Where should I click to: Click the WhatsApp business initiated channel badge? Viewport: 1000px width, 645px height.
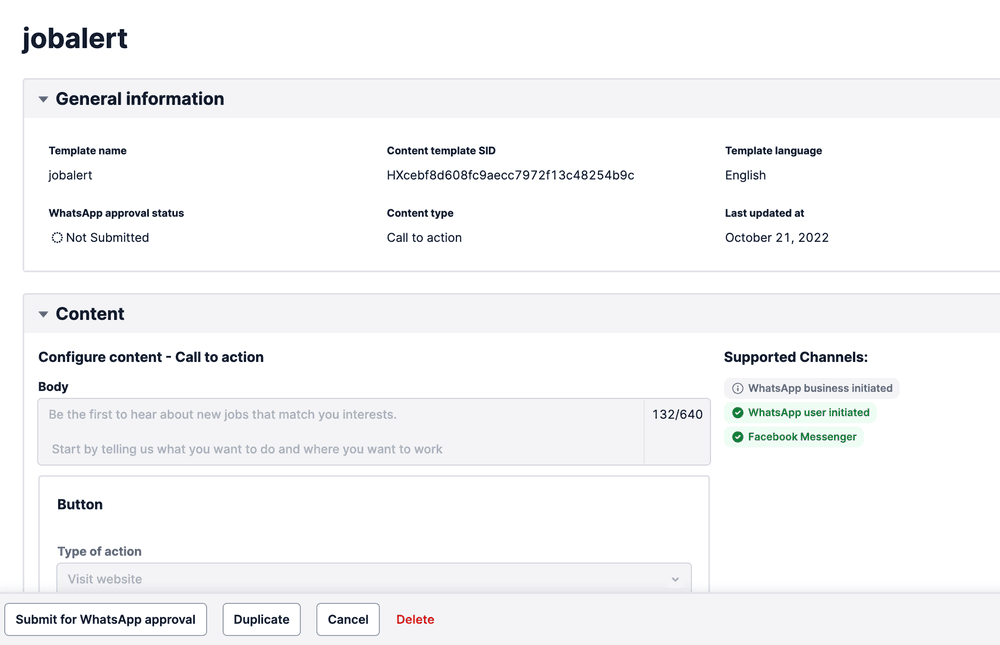[811, 388]
